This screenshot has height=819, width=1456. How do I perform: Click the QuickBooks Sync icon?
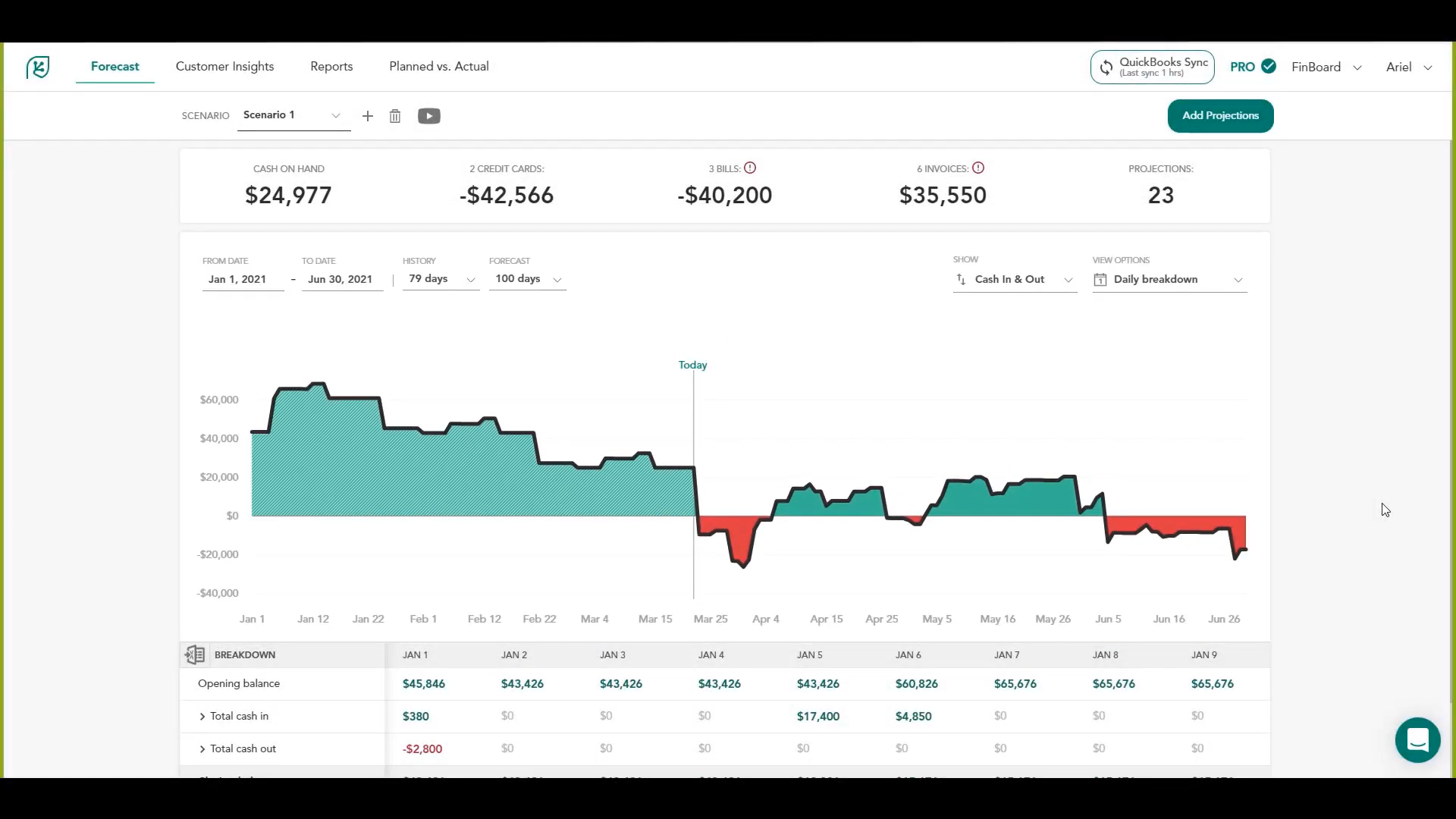(1106, 67)
